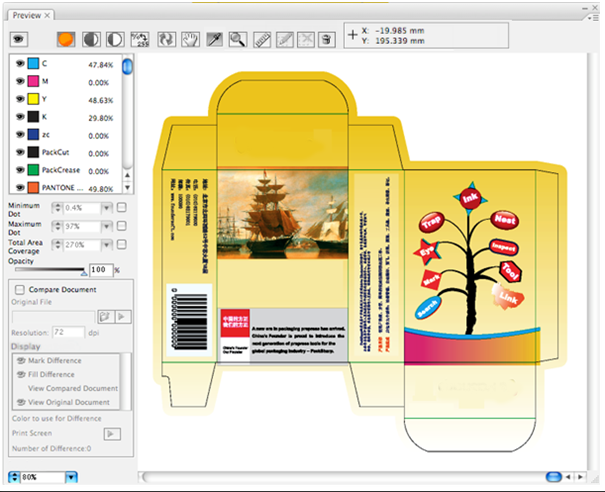
Task: Toggle visibility of PackCut layer
Action: tap(19, 151)
